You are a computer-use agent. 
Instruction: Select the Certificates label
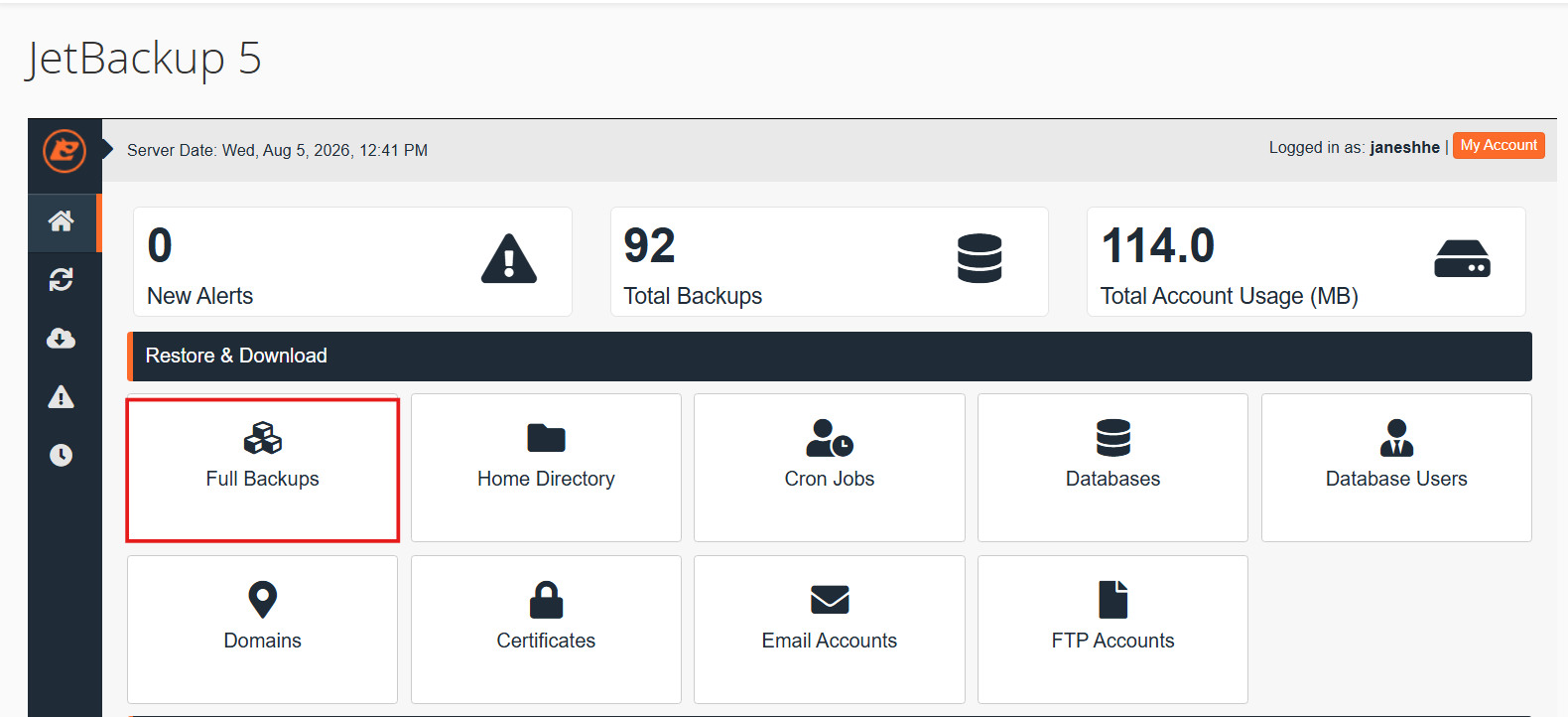(546, 641)
